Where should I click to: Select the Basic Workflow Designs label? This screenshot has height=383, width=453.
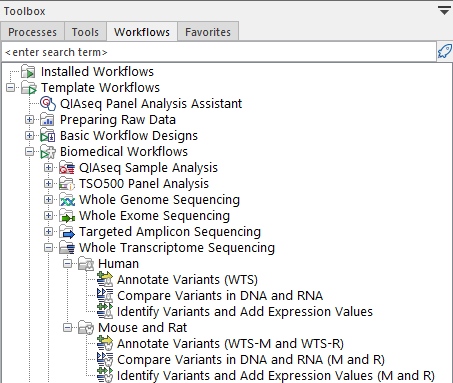coord(129,136)
